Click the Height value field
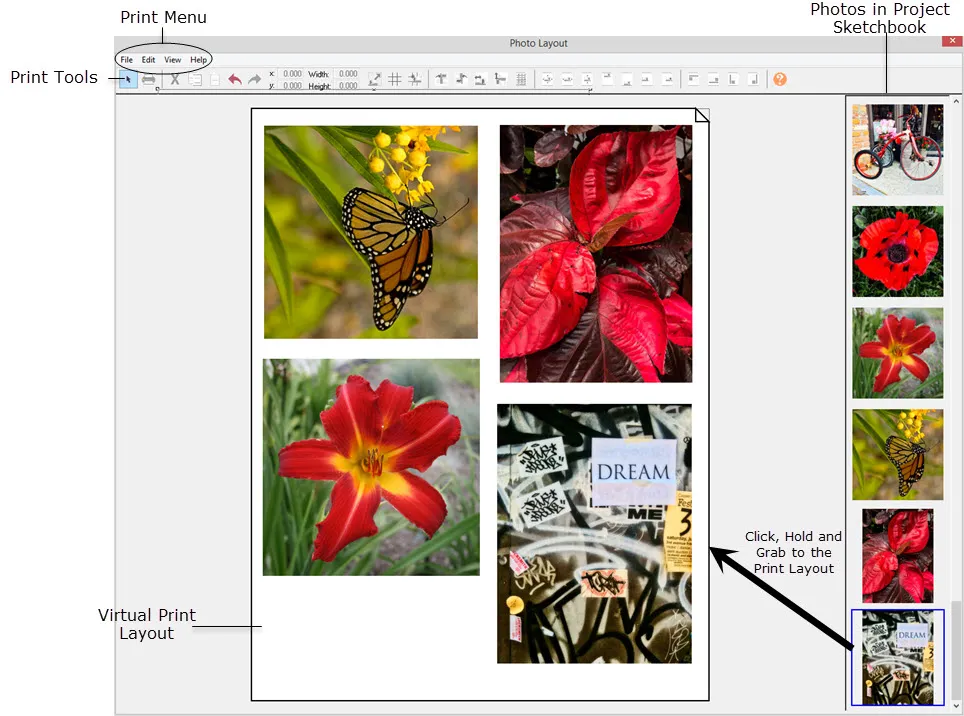Screen dimensions: 964x716 (x=348, y=85)
